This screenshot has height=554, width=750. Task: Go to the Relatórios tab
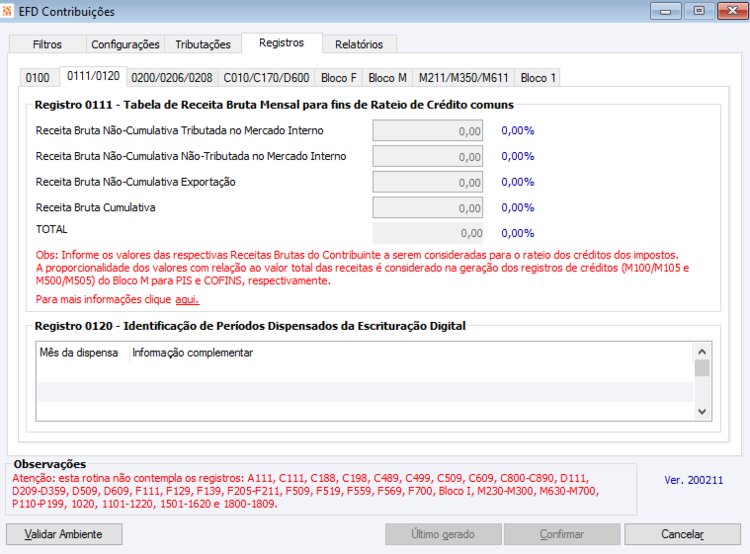click(x=359, y=44)
